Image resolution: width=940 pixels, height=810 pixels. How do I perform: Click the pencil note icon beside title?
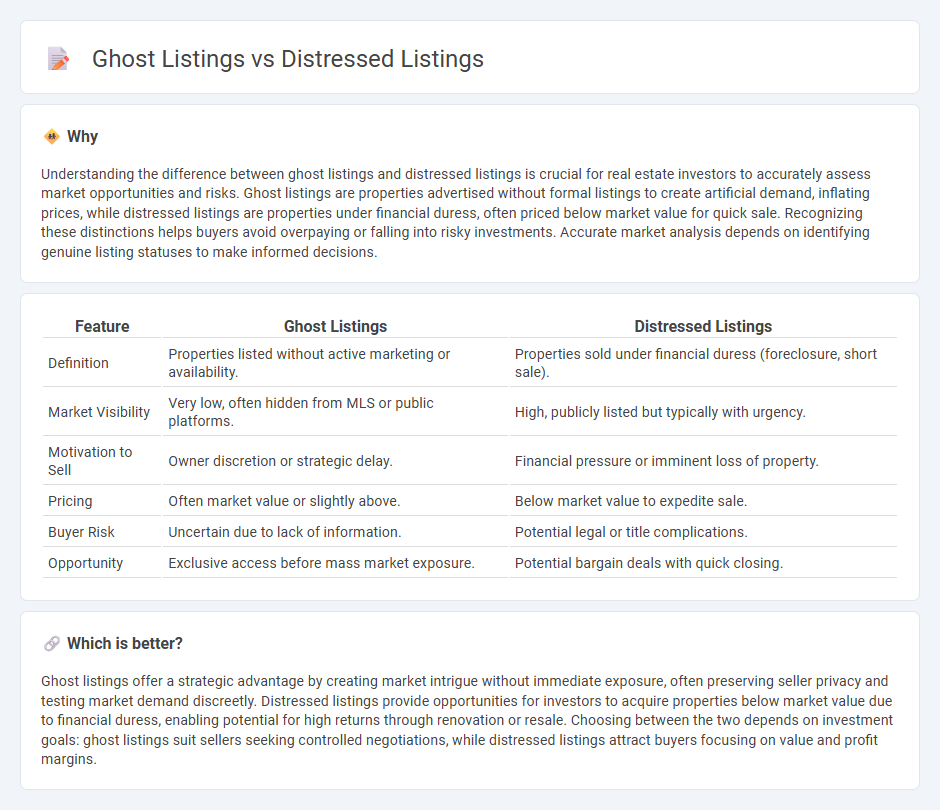click(x=58, y=59)
